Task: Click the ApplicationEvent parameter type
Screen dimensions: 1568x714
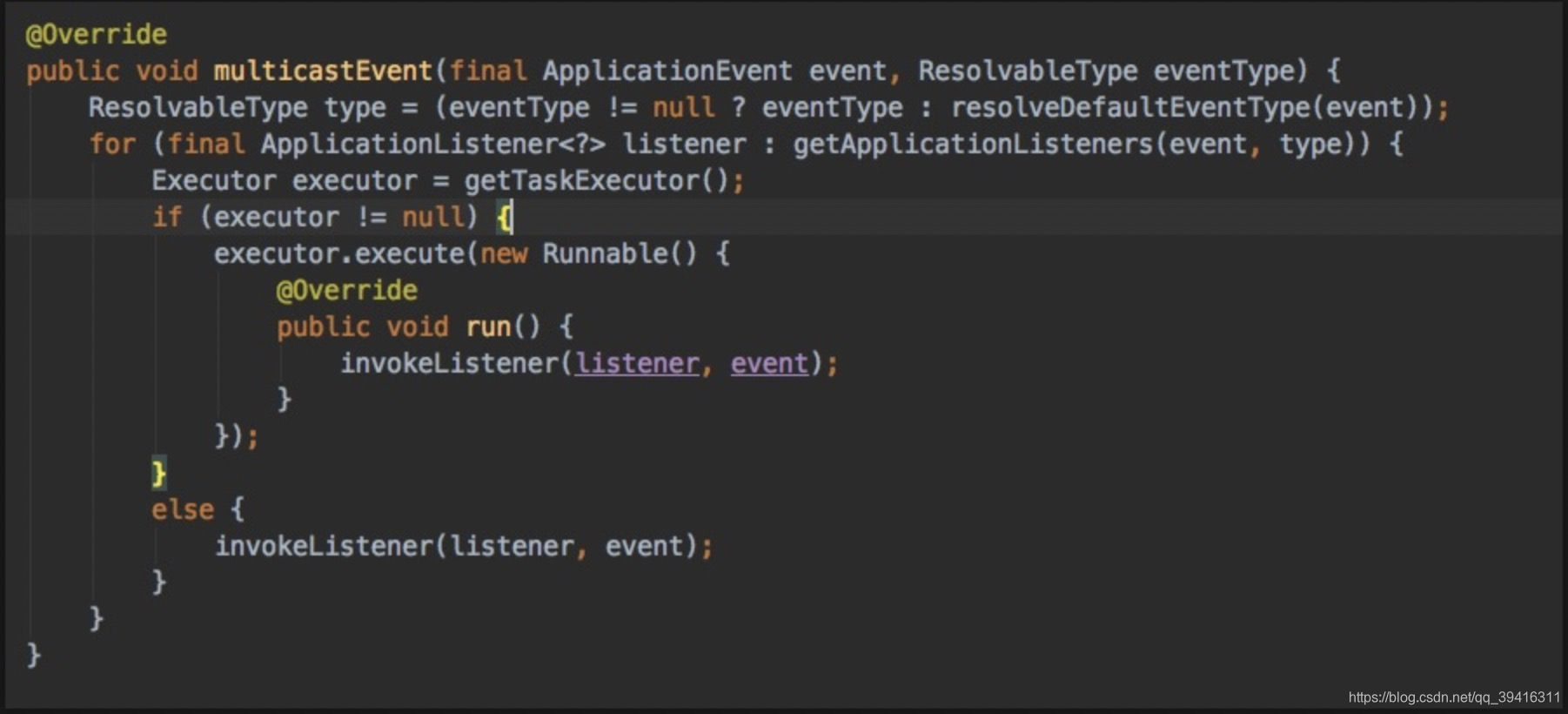Action: (667, 71)
